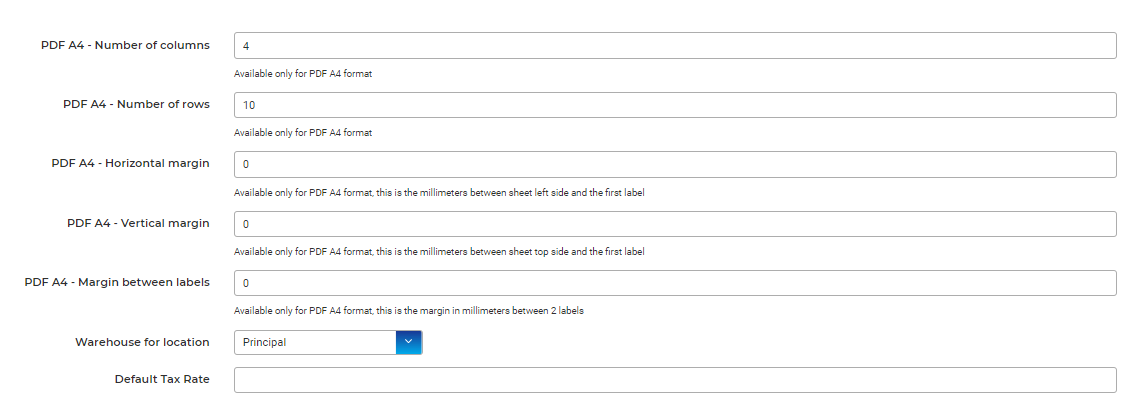Click the 'PDF A4 - Margin between labels' label
This screenshot has height=412, width=1147.
pyautogui.click(x=117, y=282)
